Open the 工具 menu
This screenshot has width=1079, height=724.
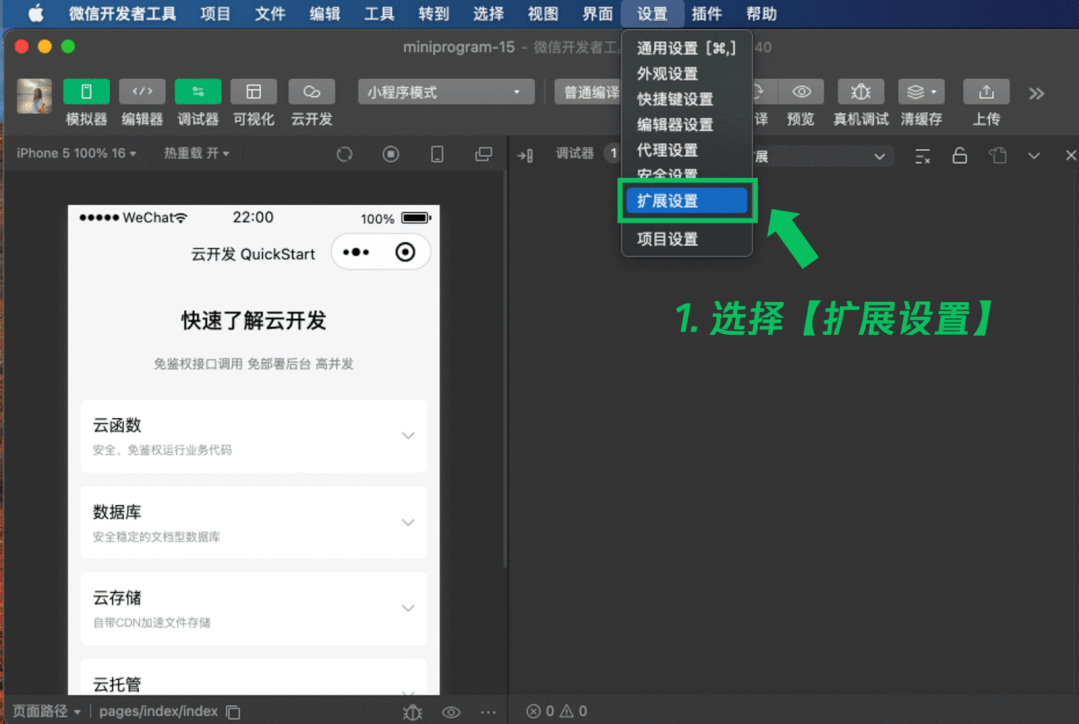pyautogui.click(x=378, y=14)
